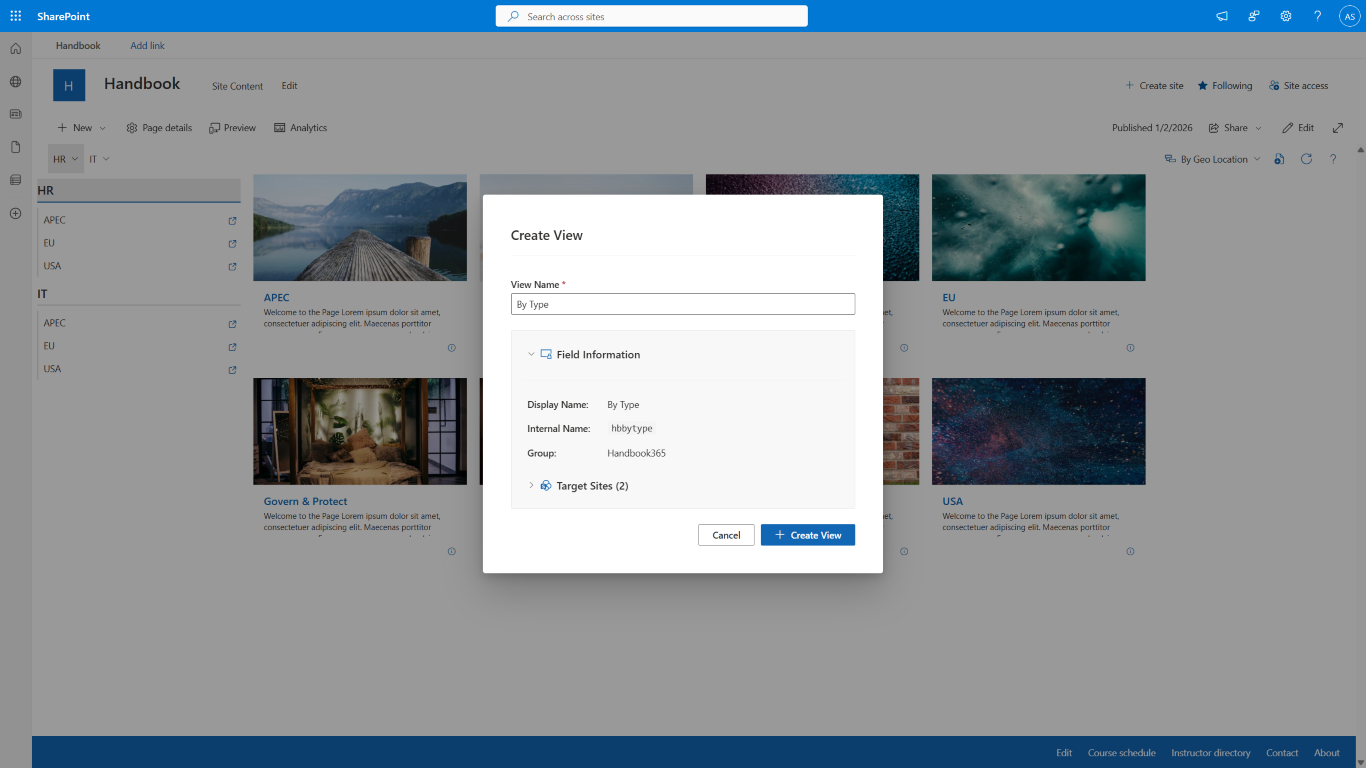Open the Course schedule footer link
Screen dimensions: 1366x768
point(1122,752)
